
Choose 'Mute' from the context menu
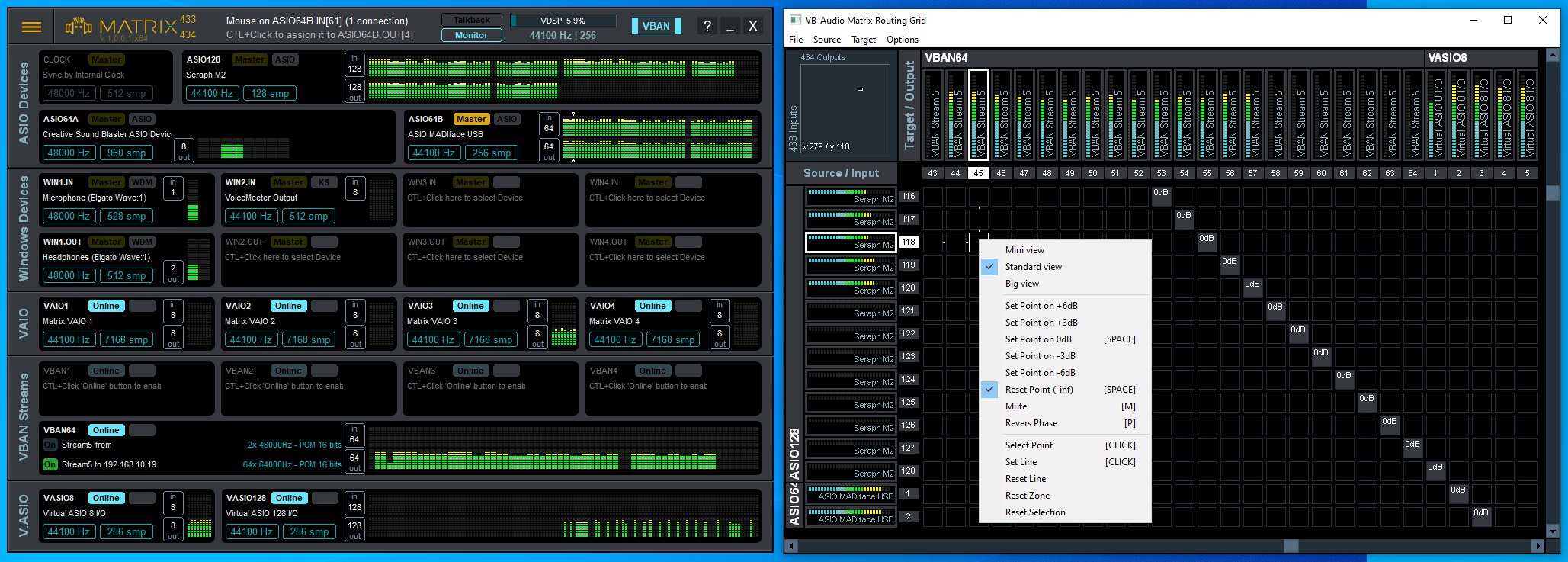coord(1065,406)
